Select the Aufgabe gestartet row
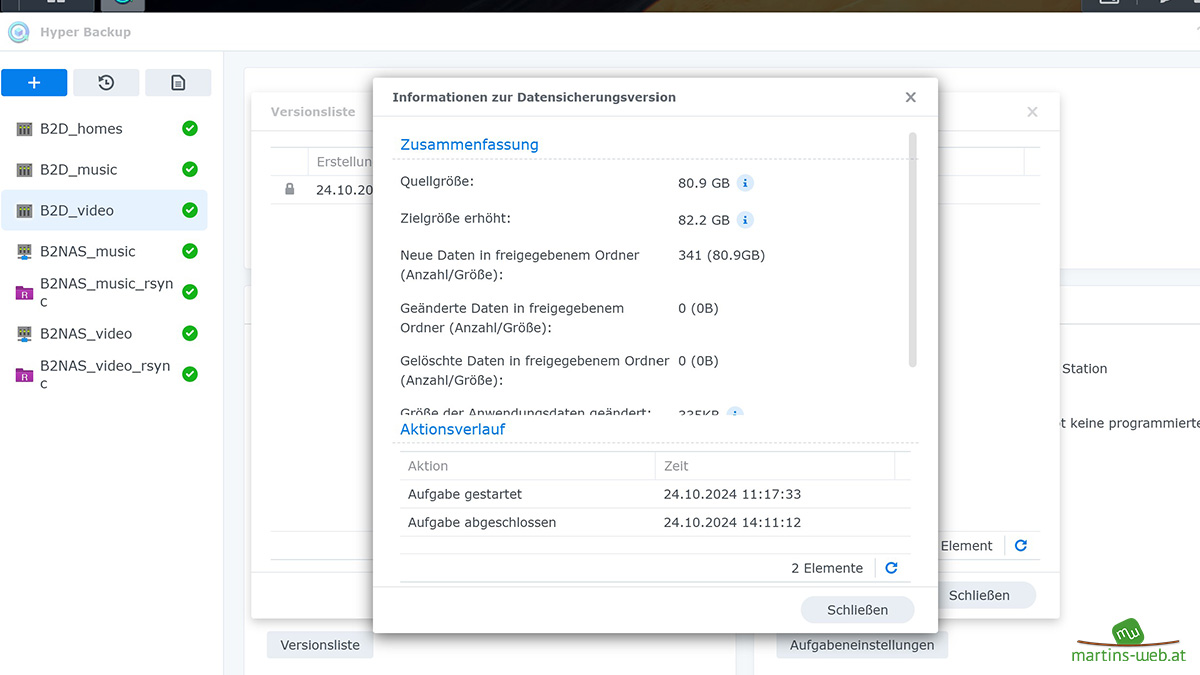This screenshot has height=675, width=1200. [655, 494]
